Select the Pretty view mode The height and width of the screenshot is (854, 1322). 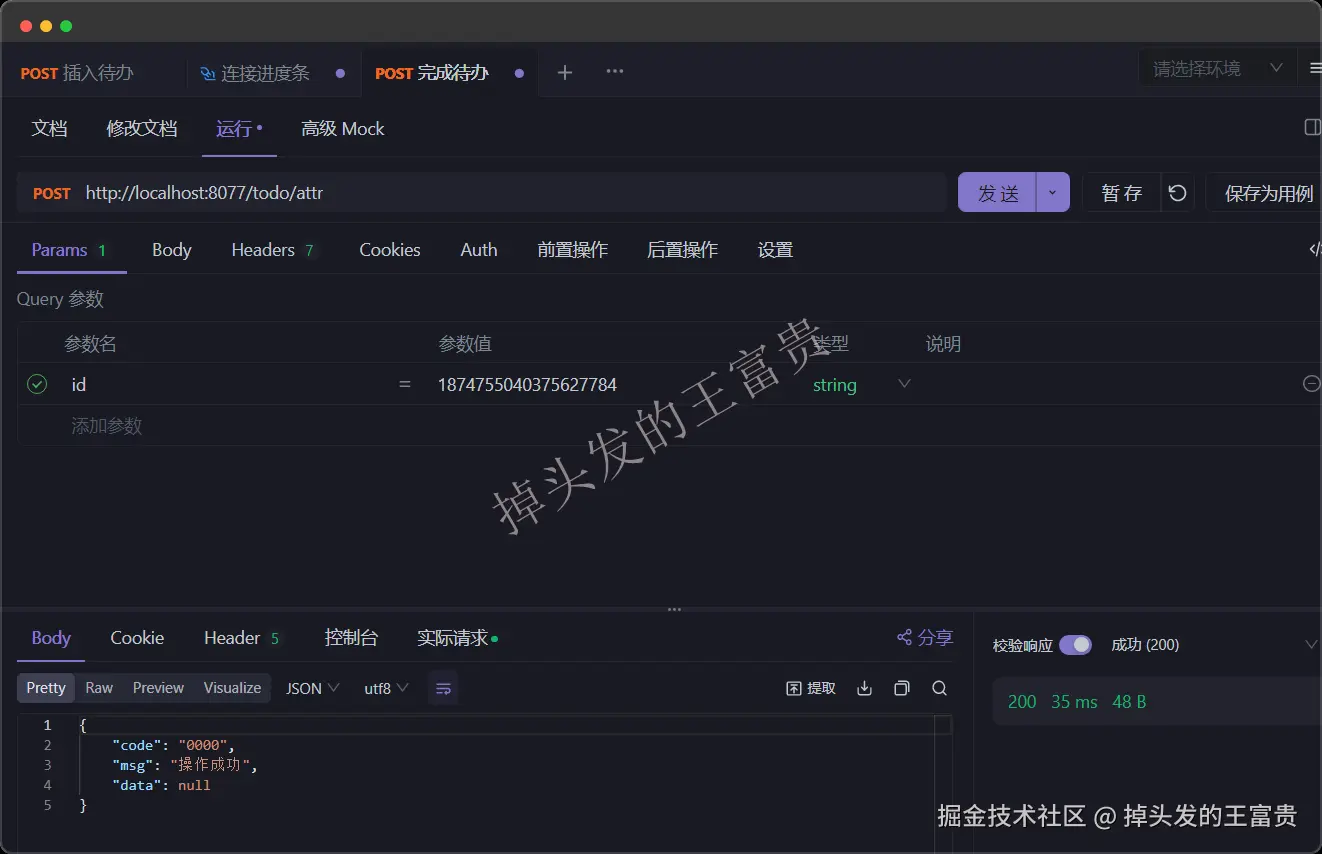[x=46, y=688]
